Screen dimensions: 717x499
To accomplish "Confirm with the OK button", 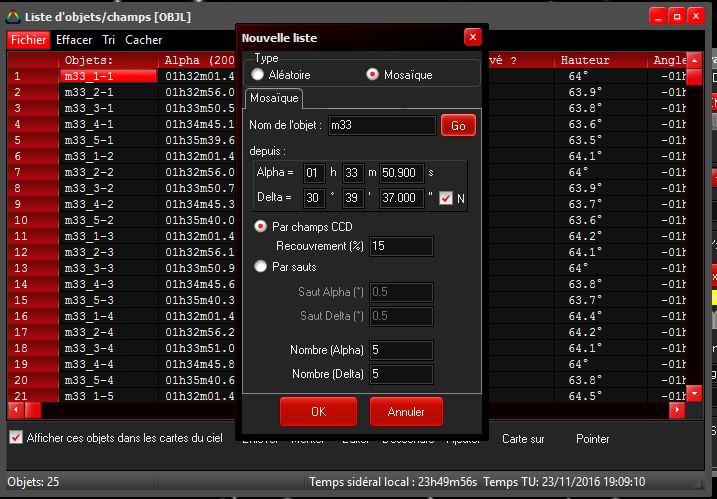I will click(x=318, y=411).
